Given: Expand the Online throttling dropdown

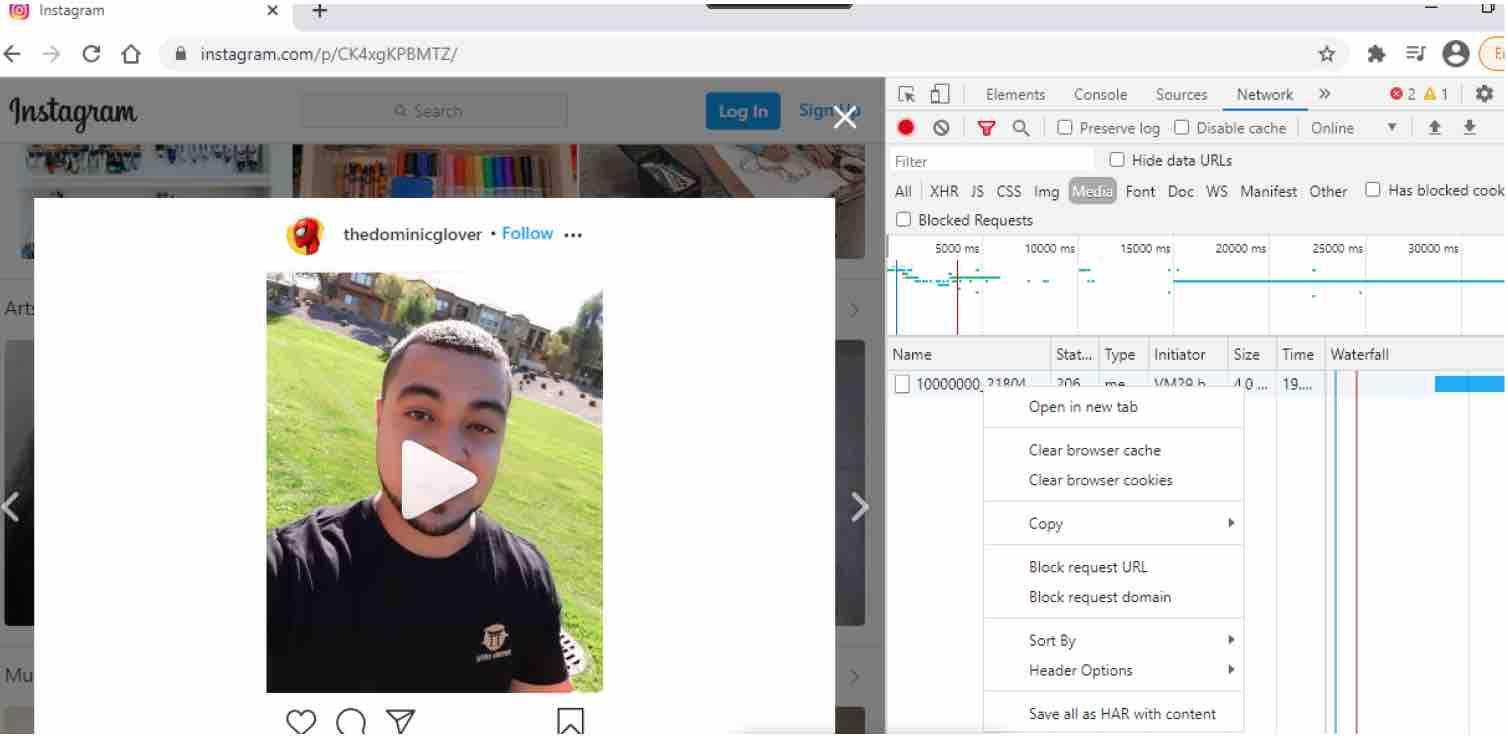Looking at the screenshot, I should 1354,128.
